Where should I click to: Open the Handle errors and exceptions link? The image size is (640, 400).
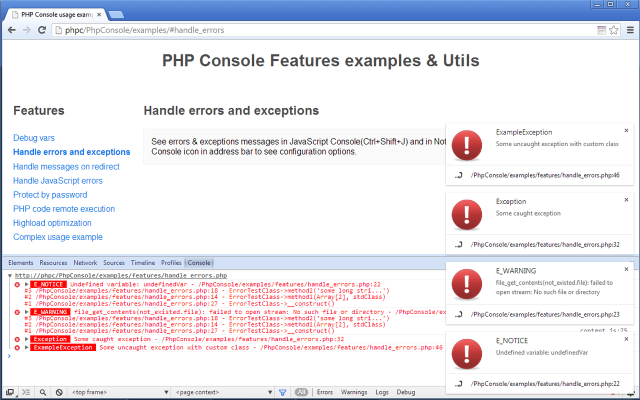pos(71,152)
